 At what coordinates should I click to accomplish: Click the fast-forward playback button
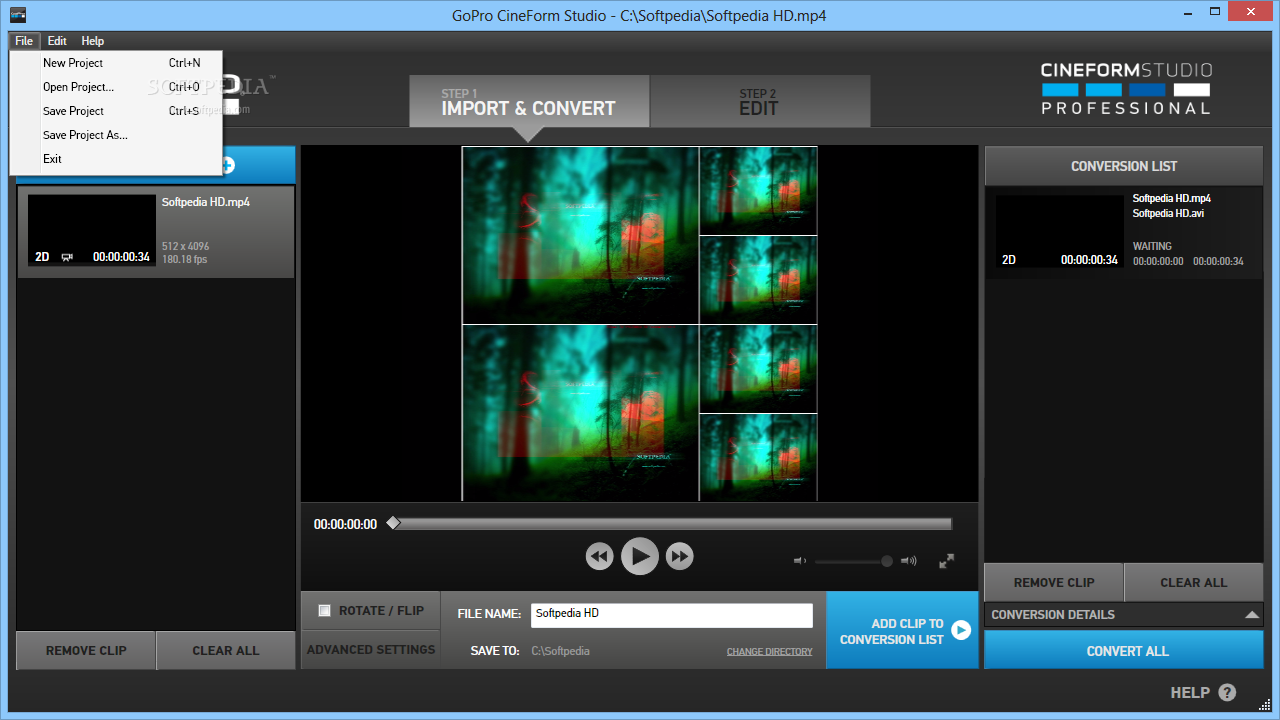click(x=680, y=556)
